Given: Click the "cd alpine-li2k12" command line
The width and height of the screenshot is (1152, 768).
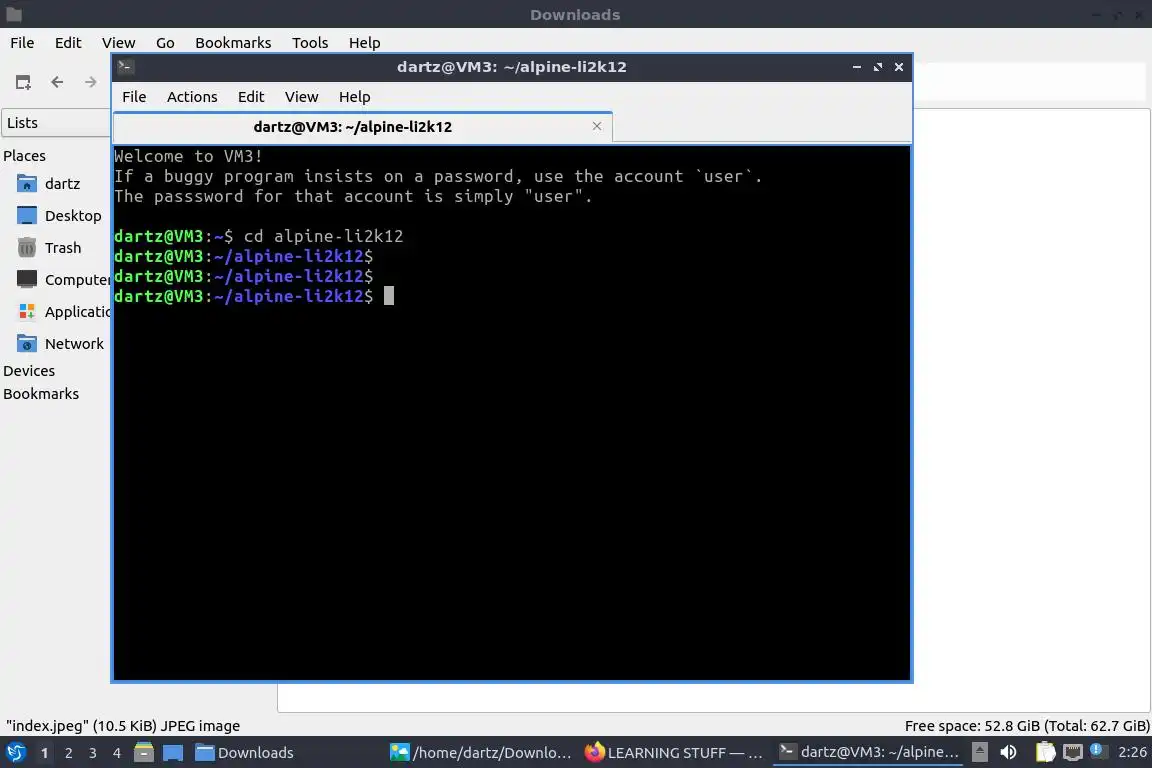Looking at the screenshot, I should 323,236.
